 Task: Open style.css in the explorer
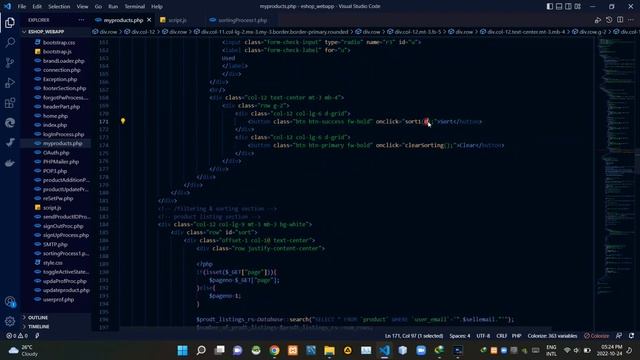[x=53, y=262]
